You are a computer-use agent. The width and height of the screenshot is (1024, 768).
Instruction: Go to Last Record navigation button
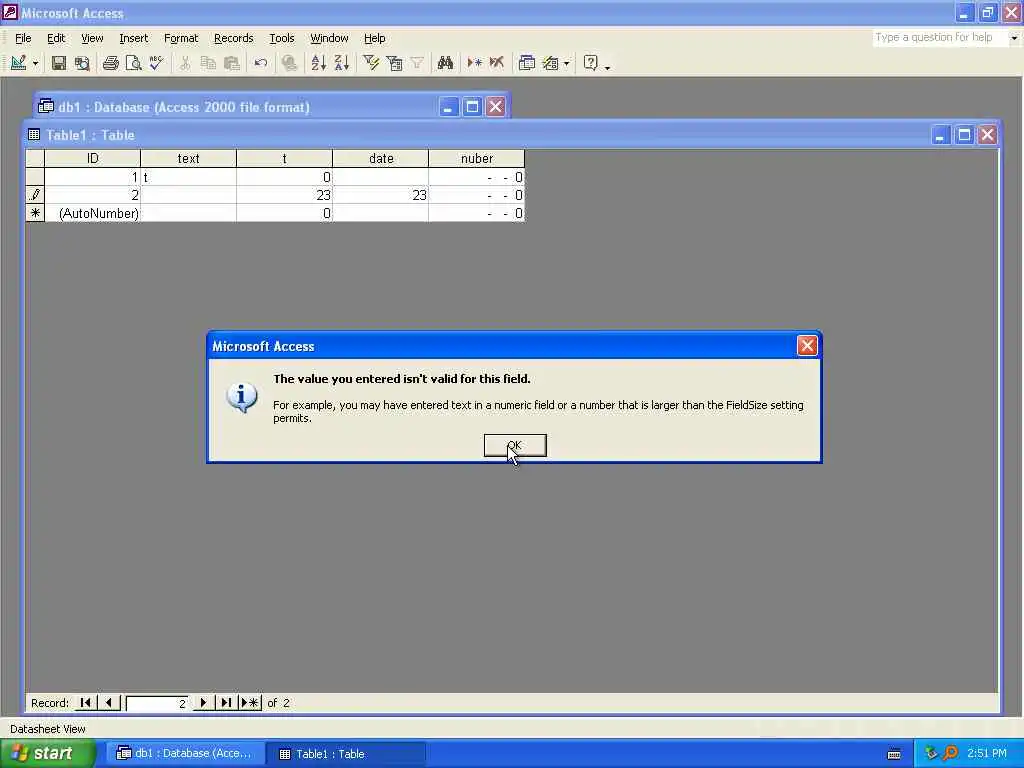(x=226, y=703)
